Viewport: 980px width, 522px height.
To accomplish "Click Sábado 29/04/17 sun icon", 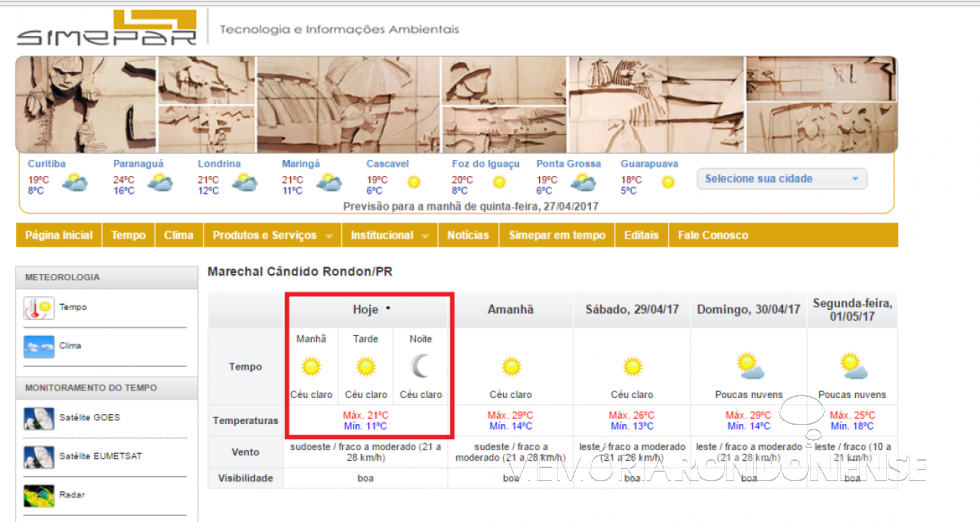I will click(x=632, y=367).
